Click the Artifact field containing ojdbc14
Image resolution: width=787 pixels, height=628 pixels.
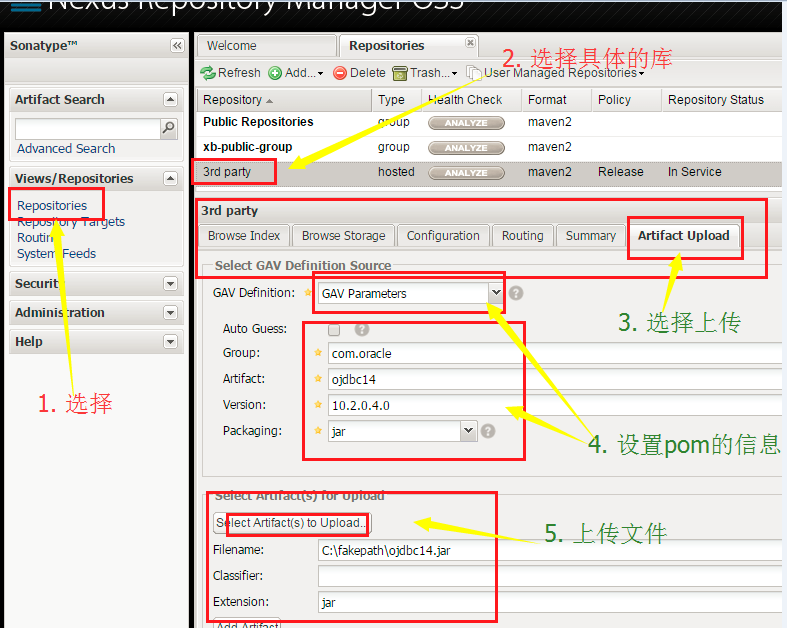click(555, 380)
